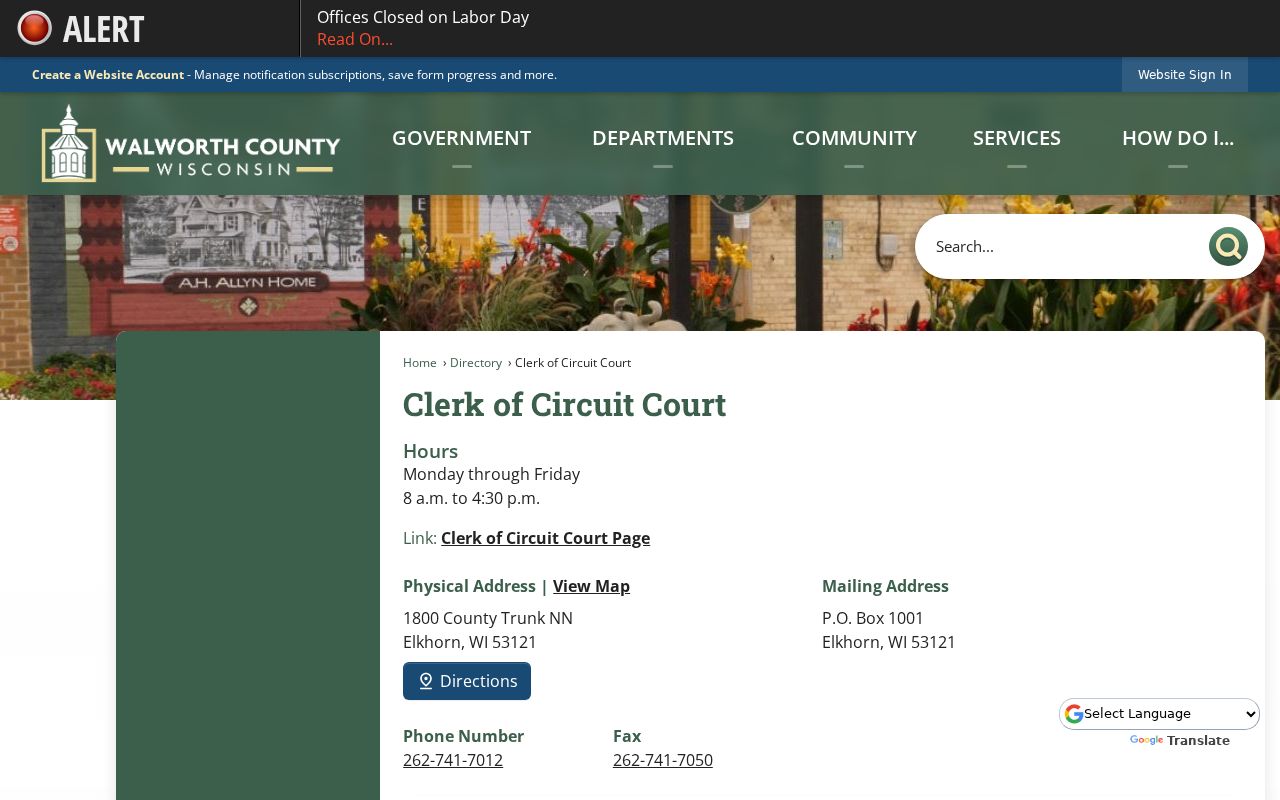Click the search magnifier button

[1228, 246]
